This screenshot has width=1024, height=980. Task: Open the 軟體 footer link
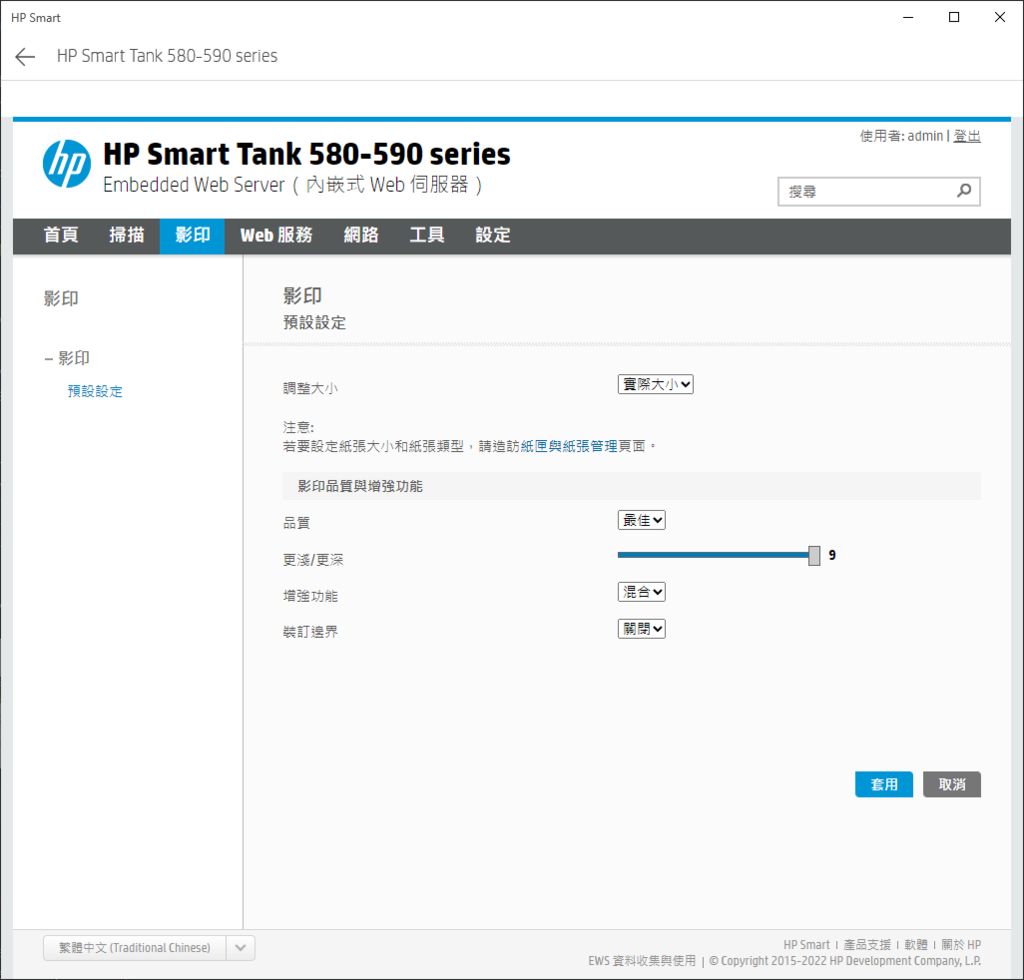pos(916,945)
